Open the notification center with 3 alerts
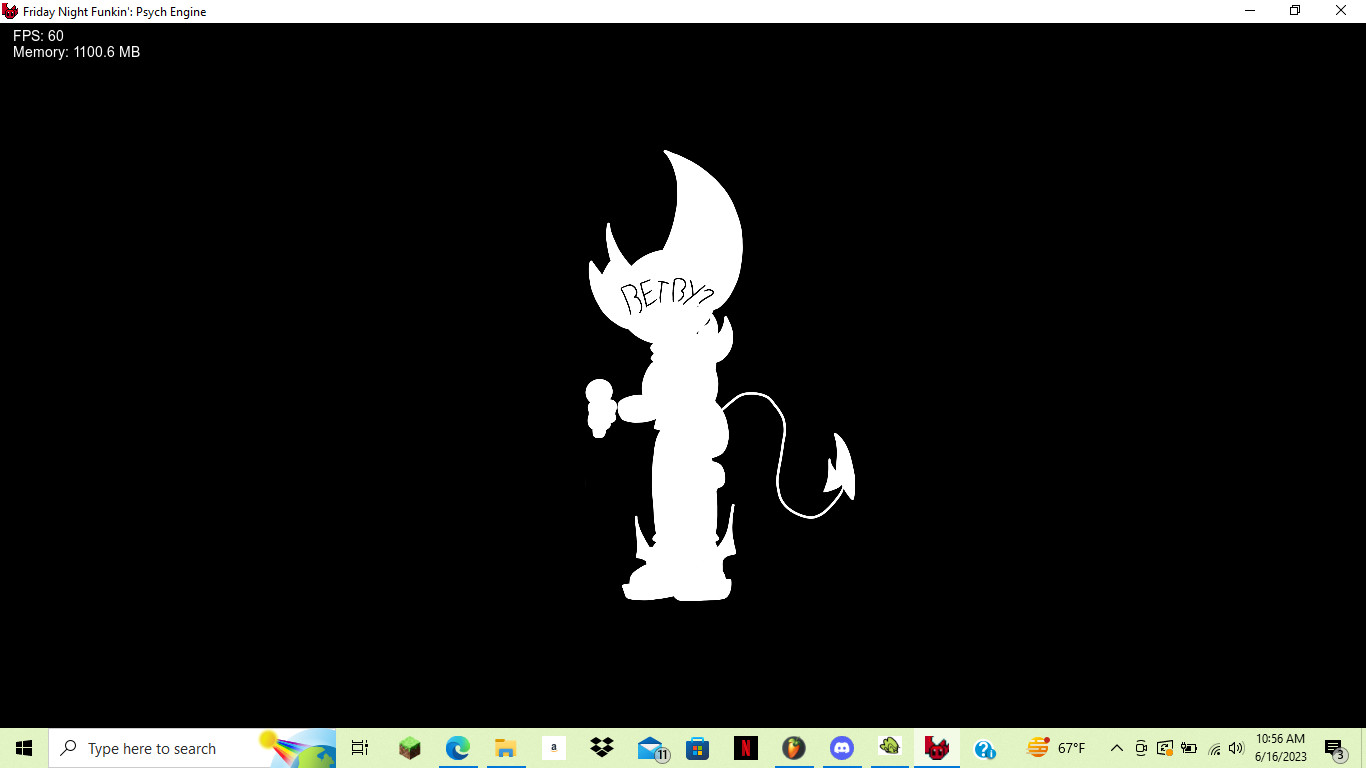 click(x=1335, y=748)
